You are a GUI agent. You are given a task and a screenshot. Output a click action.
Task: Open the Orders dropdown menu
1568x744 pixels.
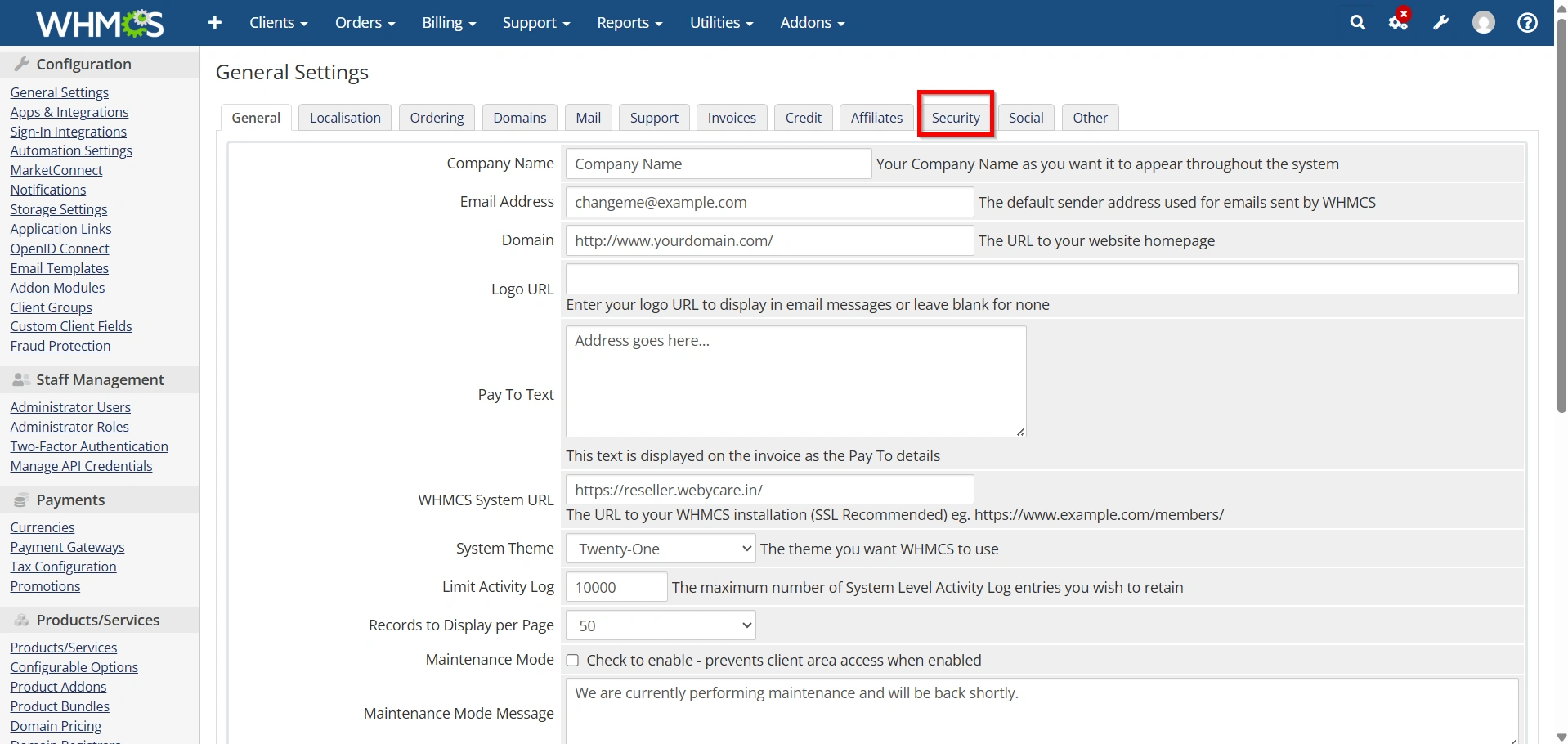(365, 23)
